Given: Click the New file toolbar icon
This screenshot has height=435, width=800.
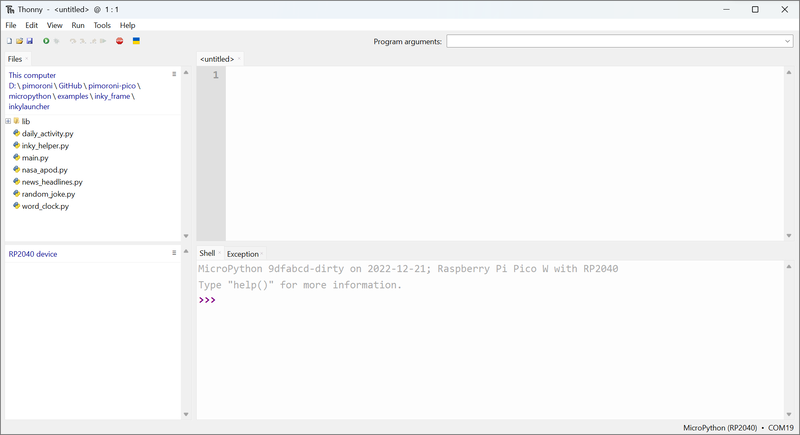Looking at the screenshot, I should [x=10, y=41].
